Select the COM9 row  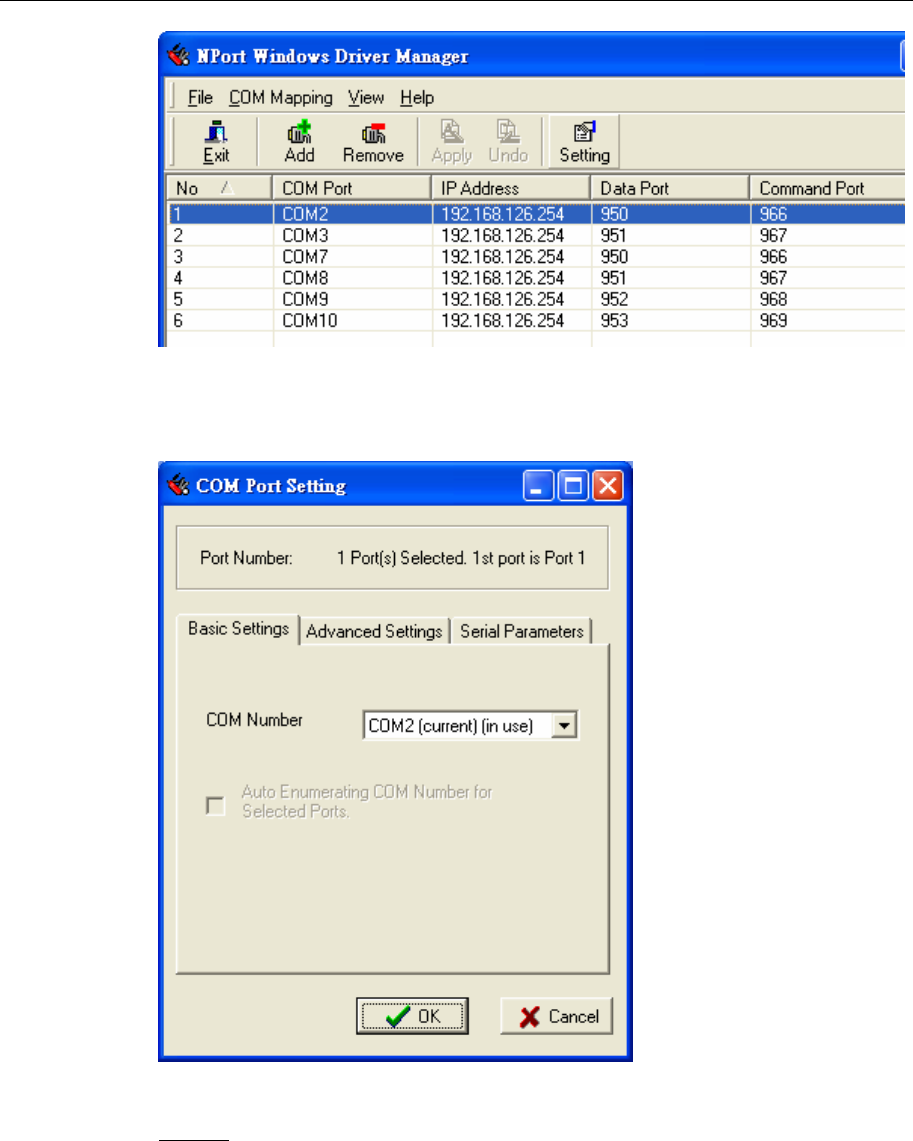[537, 298]
